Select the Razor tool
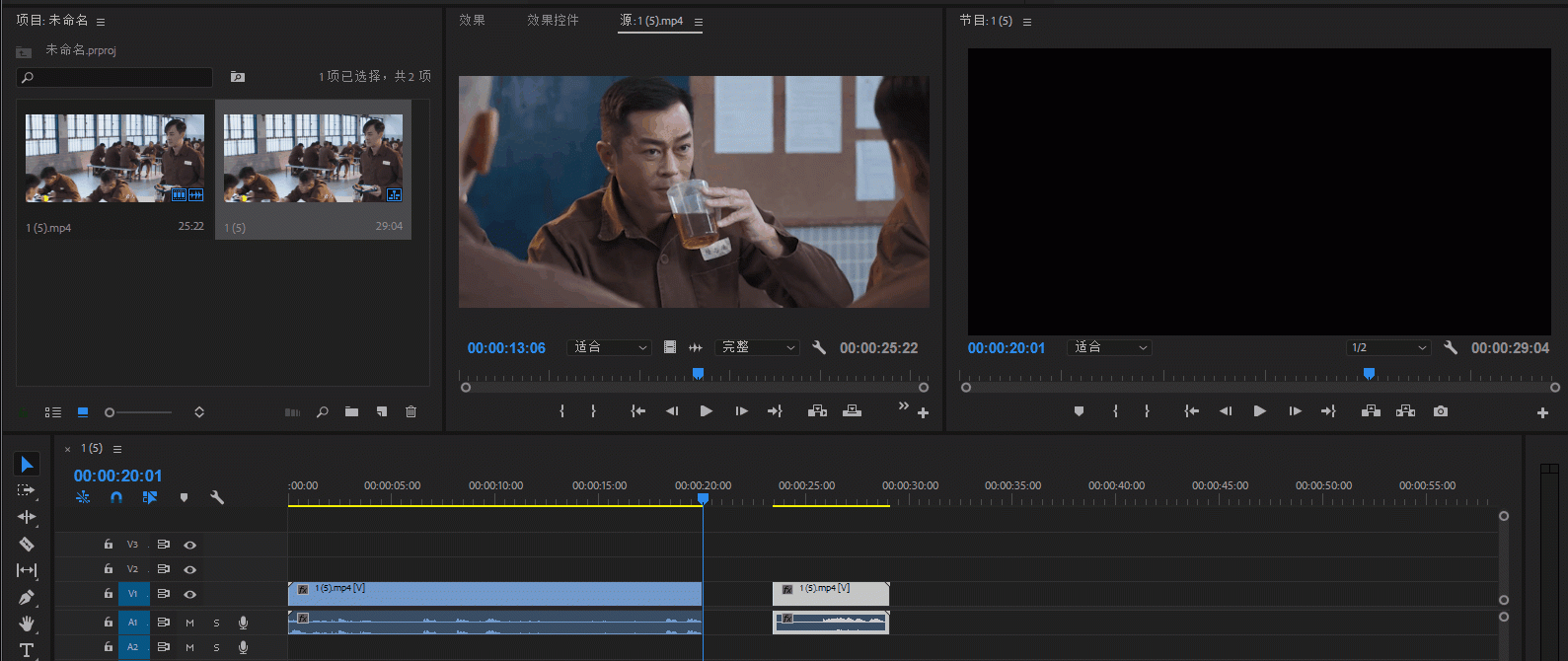Image resolution: width=1568 pixels, height=661 pixels. [27, 544]
